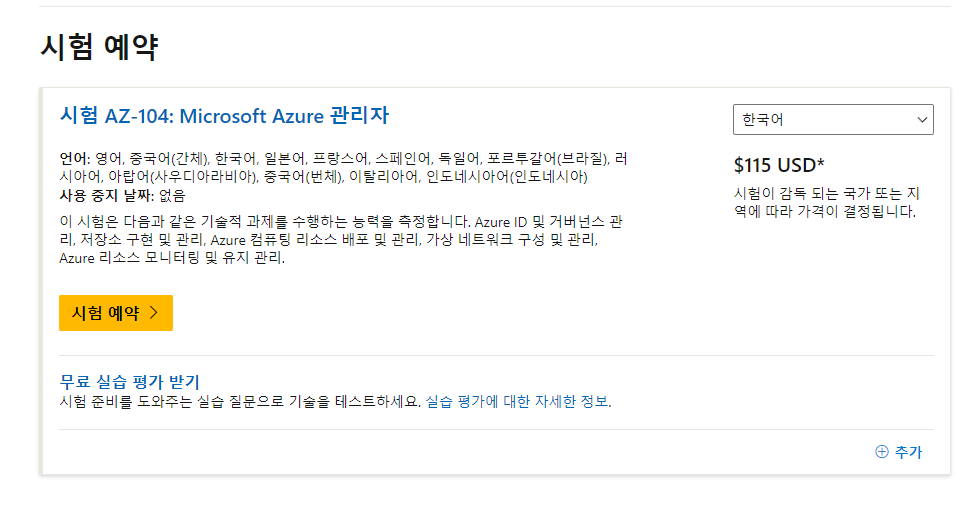Click the yellow 시험 예약 button

(116, 313)
